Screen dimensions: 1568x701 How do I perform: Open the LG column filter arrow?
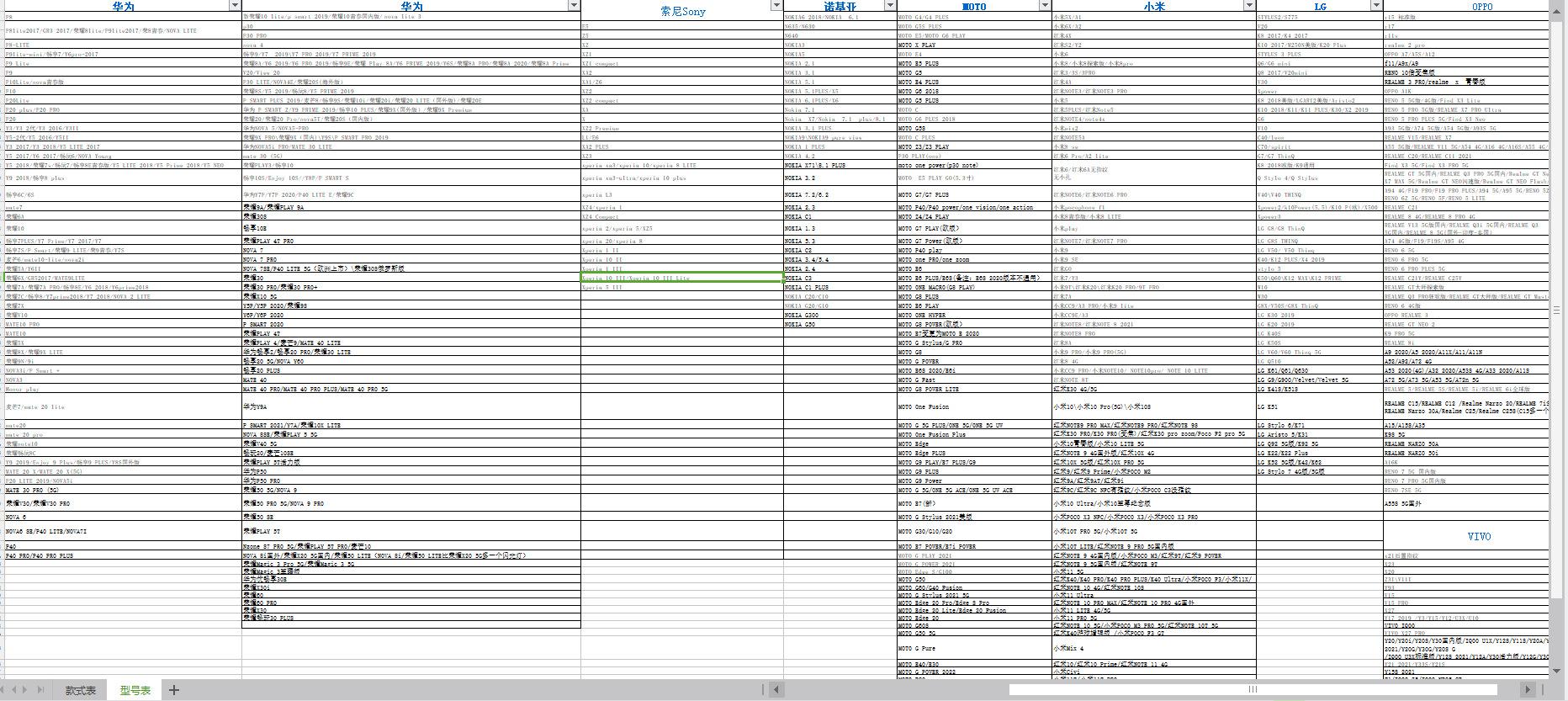click(x=1376, y=6)
